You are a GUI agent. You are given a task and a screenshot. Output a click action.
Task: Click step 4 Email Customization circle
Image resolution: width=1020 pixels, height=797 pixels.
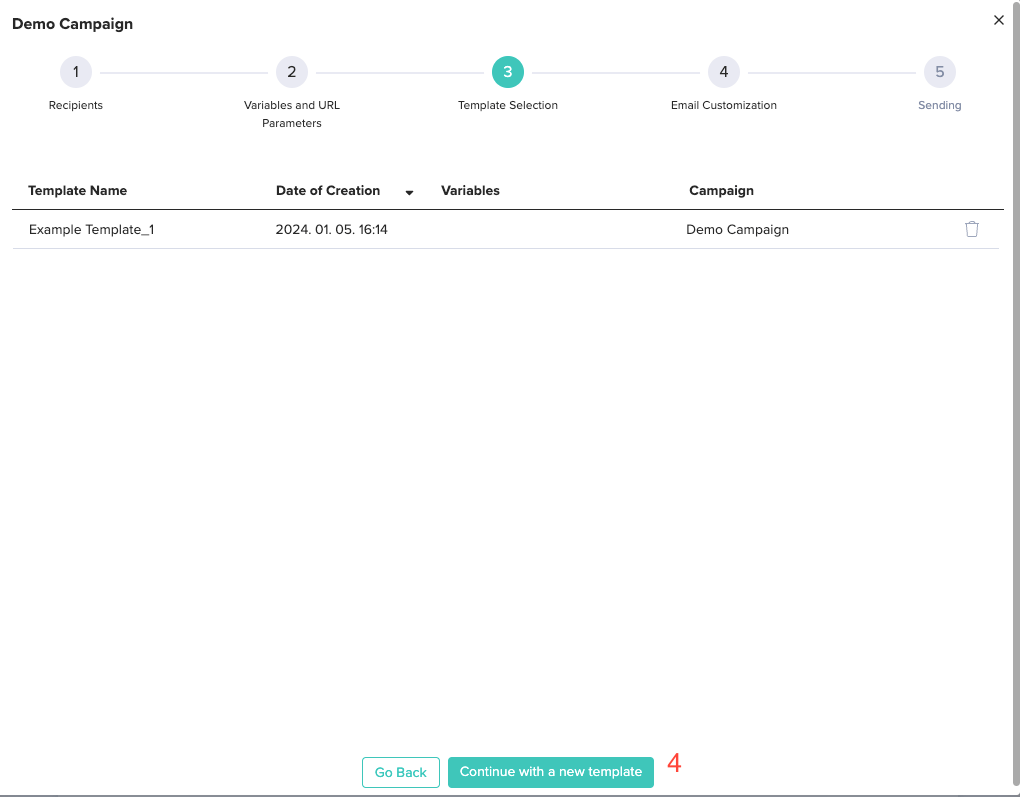pyautogui.click(x=723, y=71)
